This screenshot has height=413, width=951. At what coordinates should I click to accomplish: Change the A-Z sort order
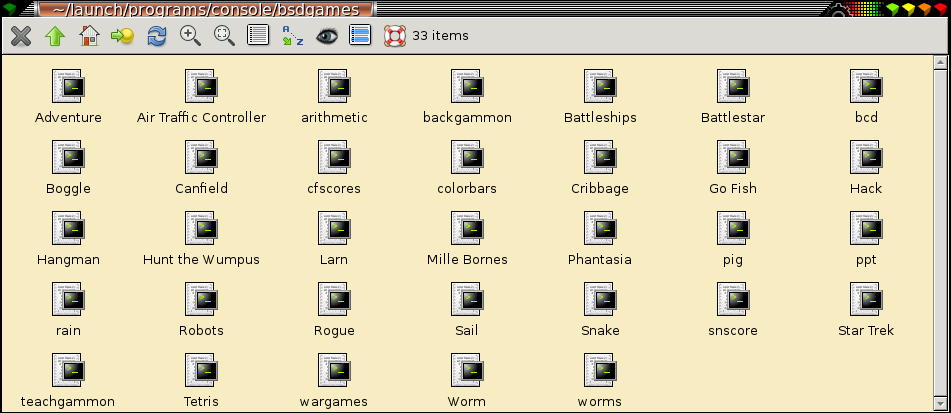292,36
